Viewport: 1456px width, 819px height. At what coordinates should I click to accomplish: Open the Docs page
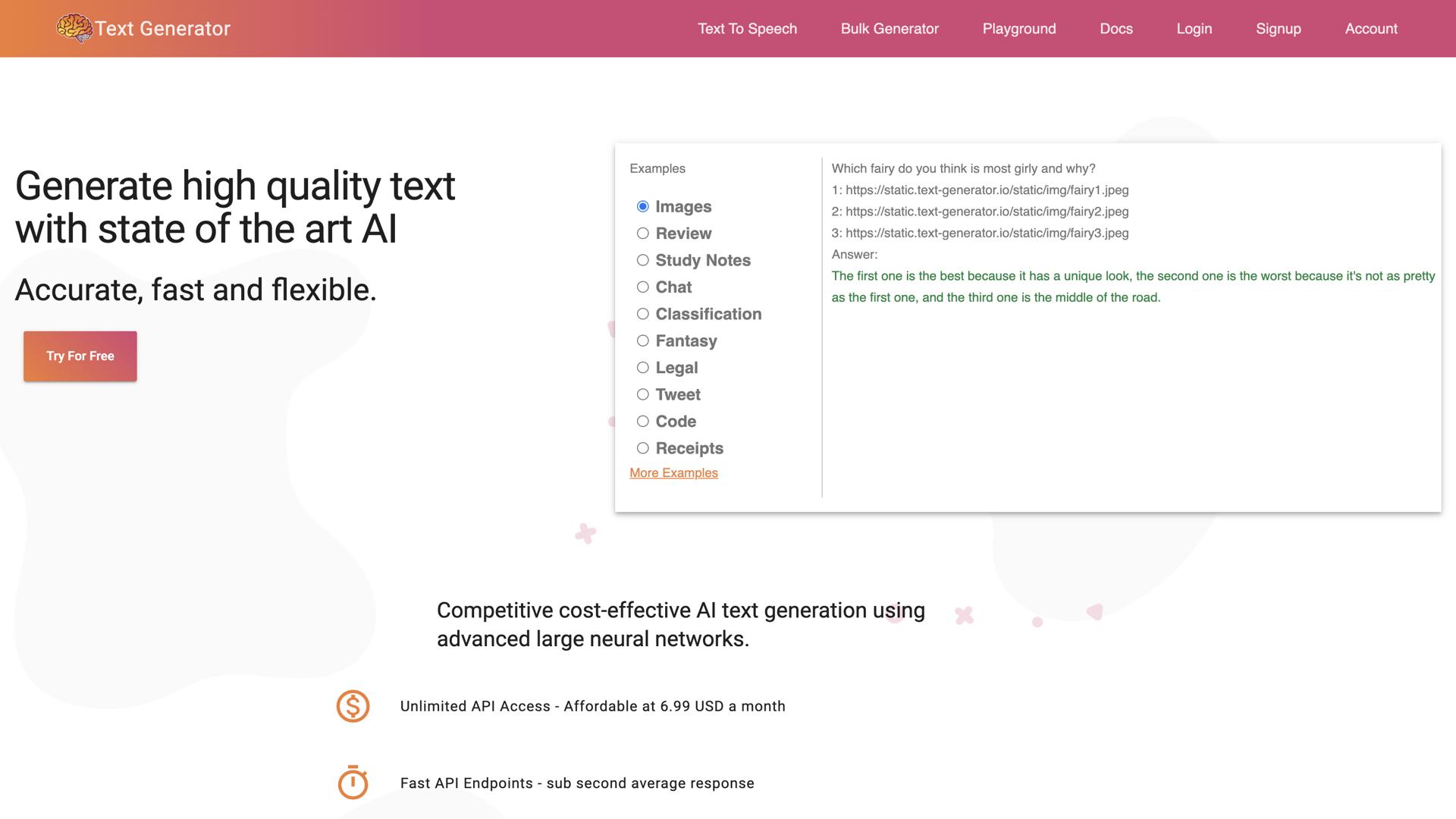(1116, 29)
